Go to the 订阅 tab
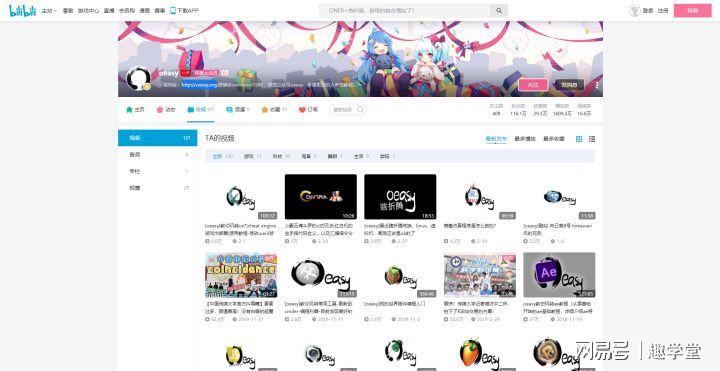This screenshot has height=371, width=720. [308, 110]
